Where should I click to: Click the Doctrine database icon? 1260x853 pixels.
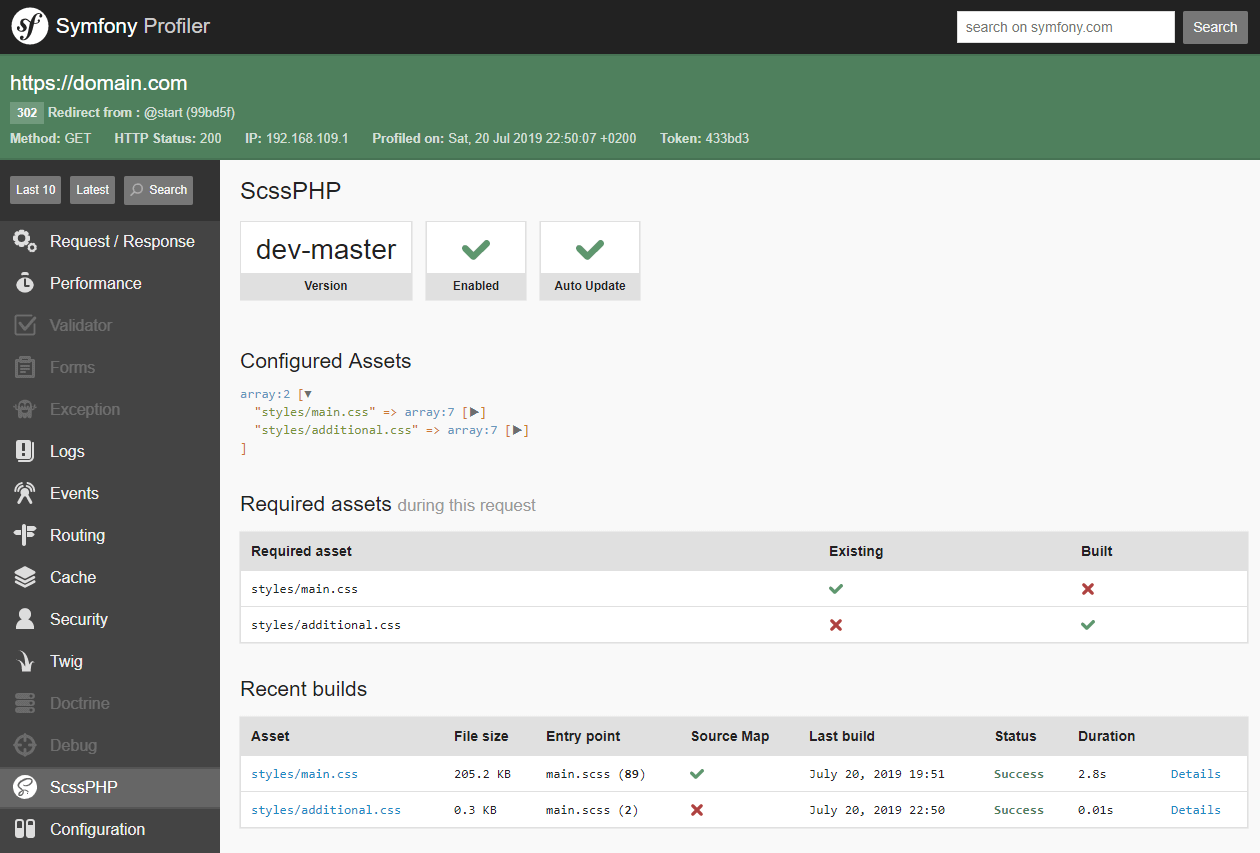[25, 703]
